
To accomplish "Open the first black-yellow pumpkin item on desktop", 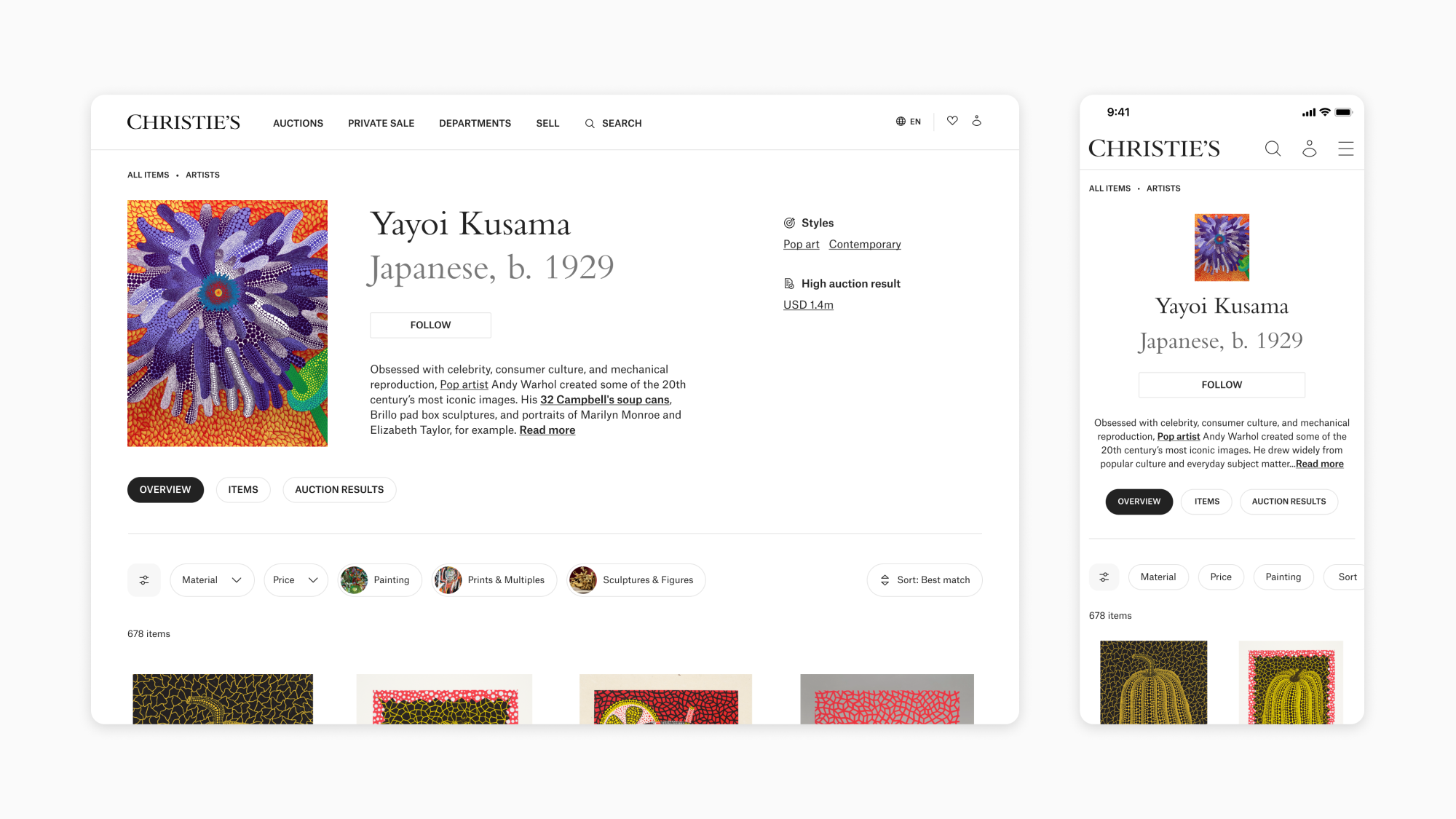I will (223, 699).
